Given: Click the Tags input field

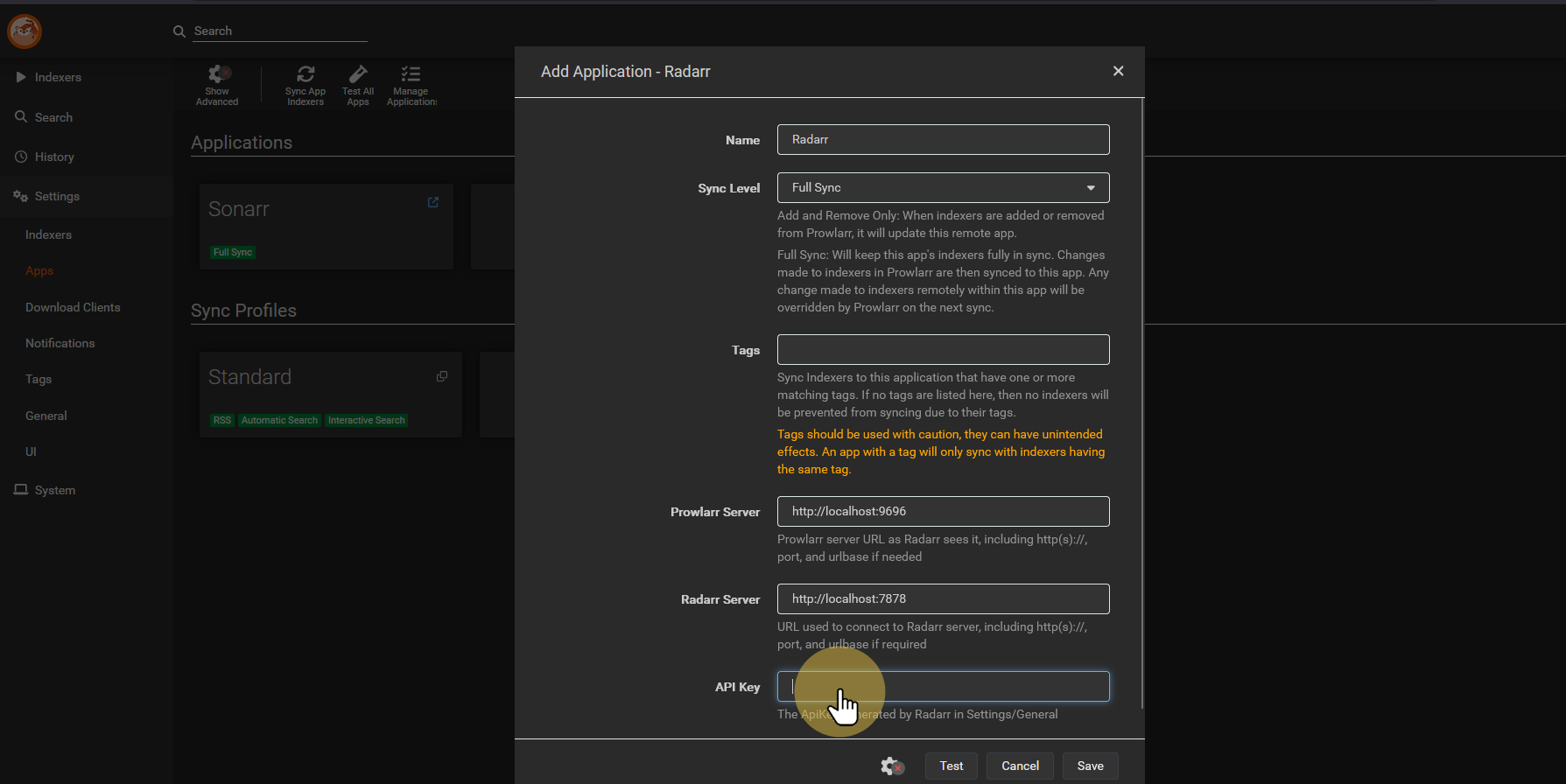Looking at the screenshot, I should [943, 349].
